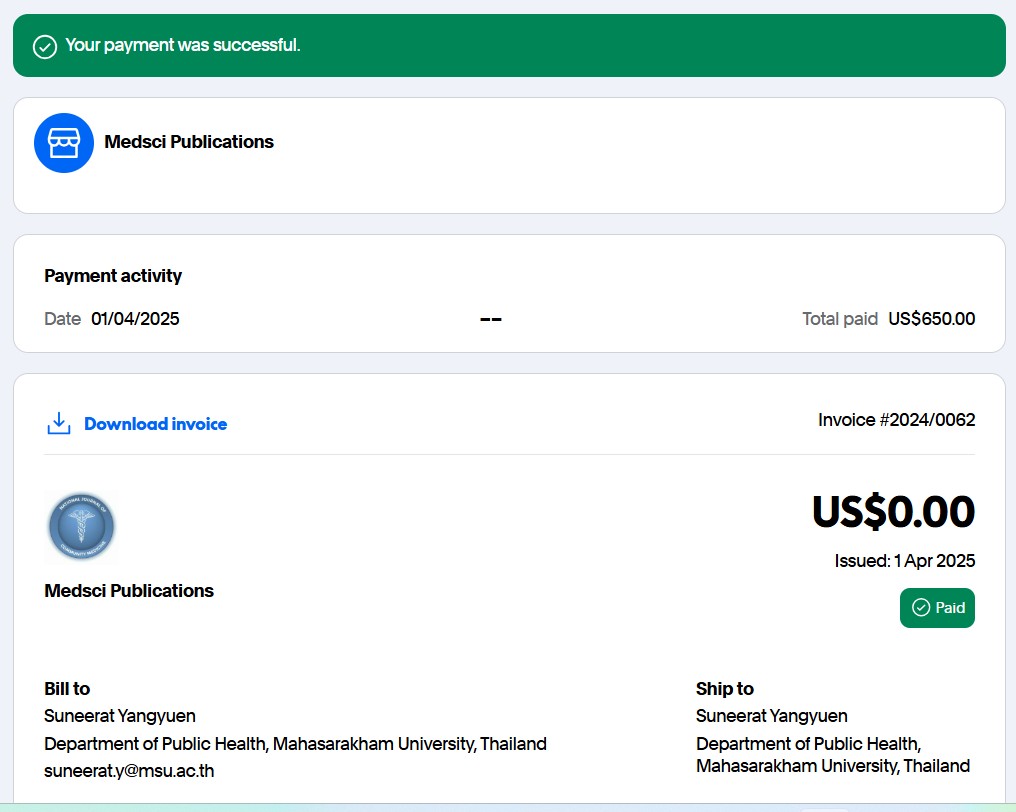Click the download arrow icon

click(x=59, y=424)
